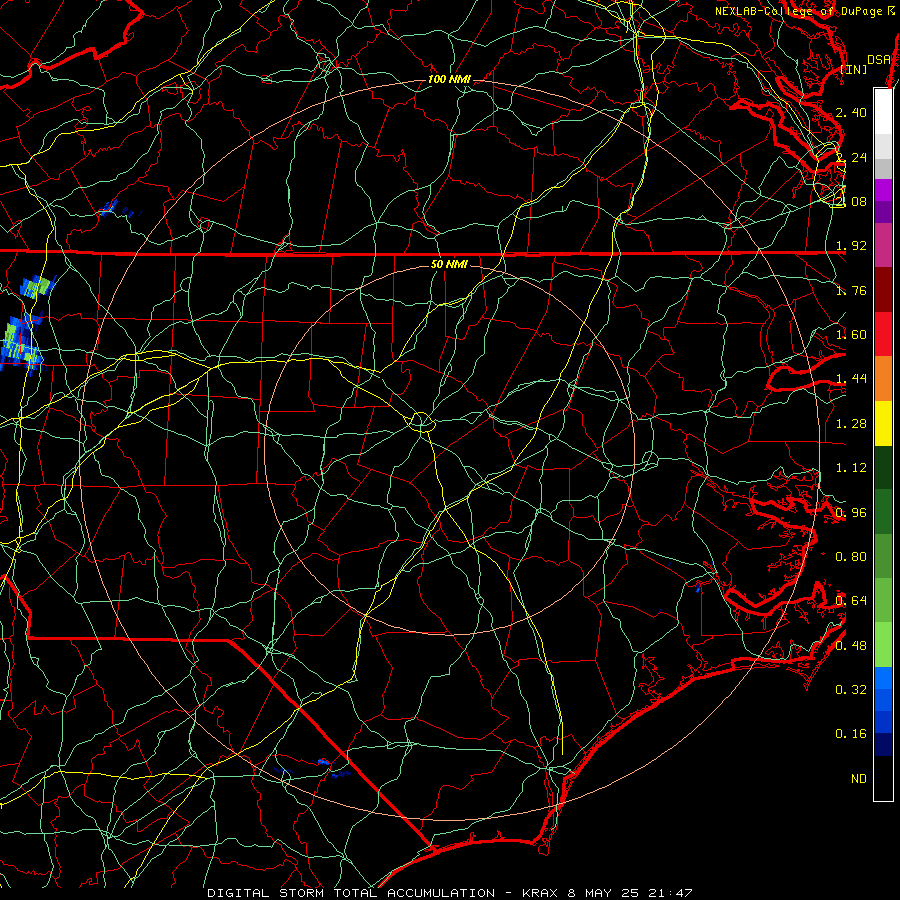900x900 pixels.
Task: Click the 2.08 legend value
Action: pos(851,201)
